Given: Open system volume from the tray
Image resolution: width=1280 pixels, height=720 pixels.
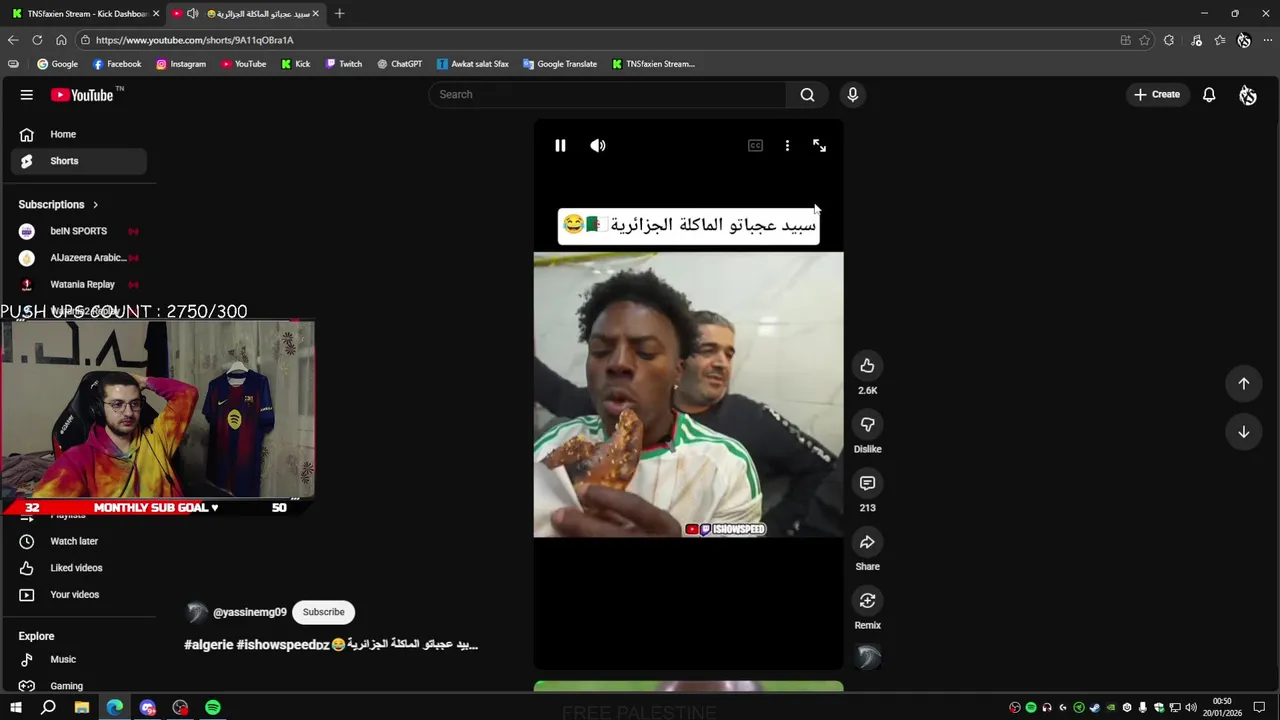Looking at the screenshot, I should [1191, 708].
